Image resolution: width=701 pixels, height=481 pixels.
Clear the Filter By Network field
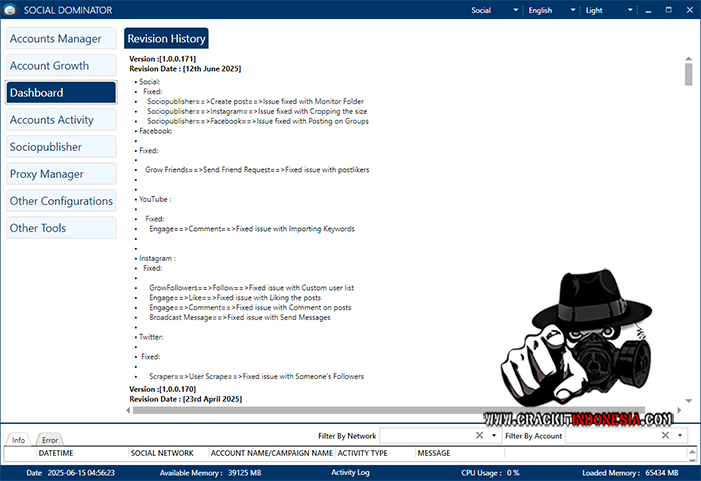click(x=479, y=436)
